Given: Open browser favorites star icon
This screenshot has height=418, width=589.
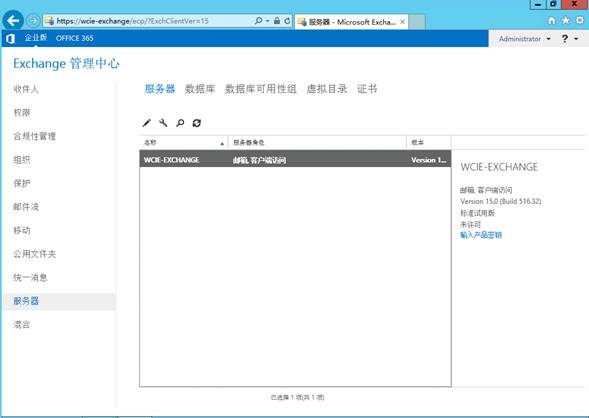Looking at the screenshot, I should point(566,20).
